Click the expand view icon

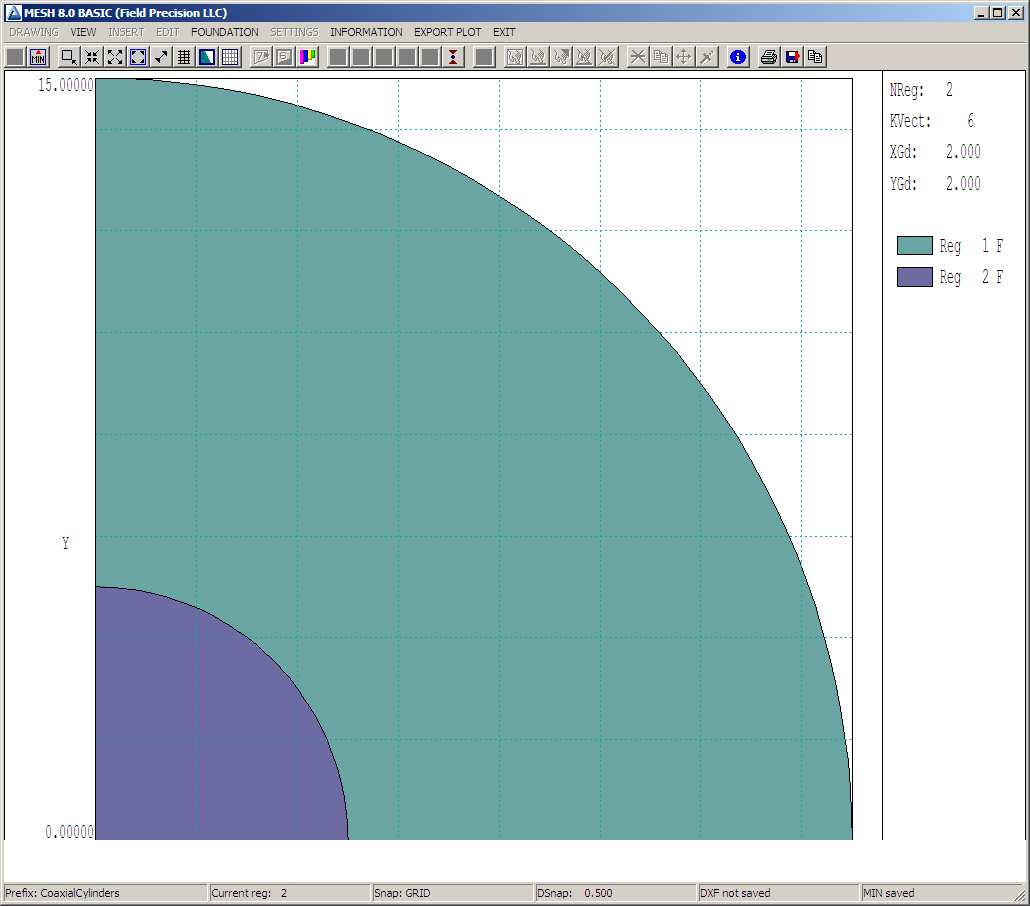(x=114, y=57)
